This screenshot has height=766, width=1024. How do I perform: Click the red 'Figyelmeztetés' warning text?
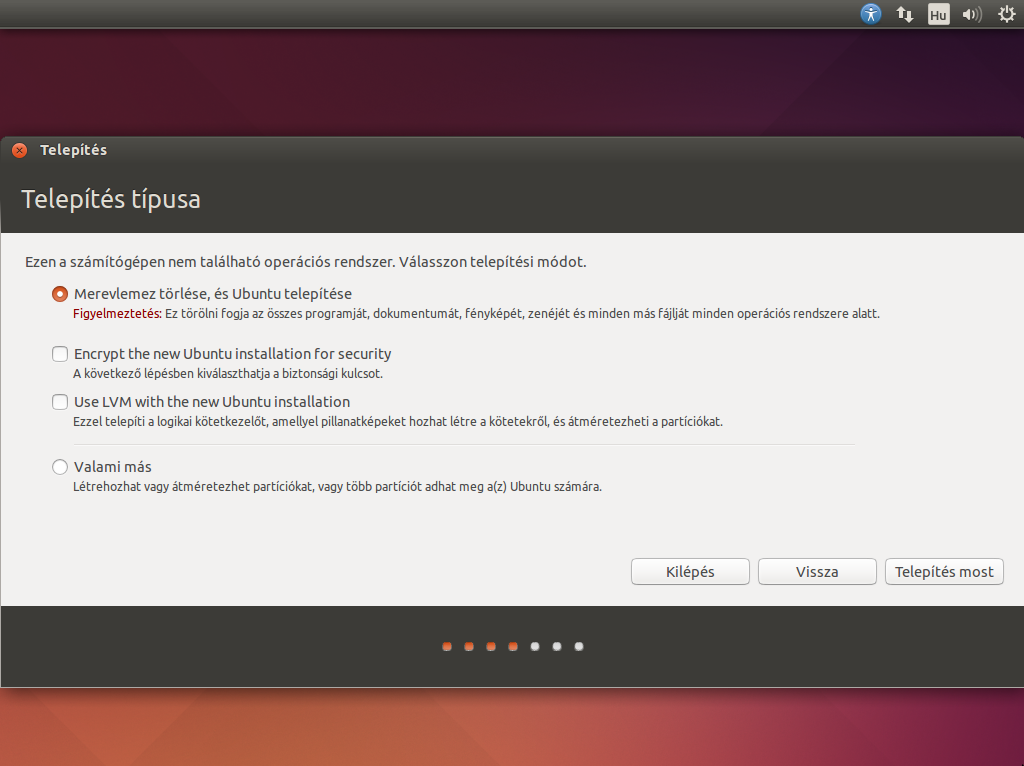(x=117, y=313)
